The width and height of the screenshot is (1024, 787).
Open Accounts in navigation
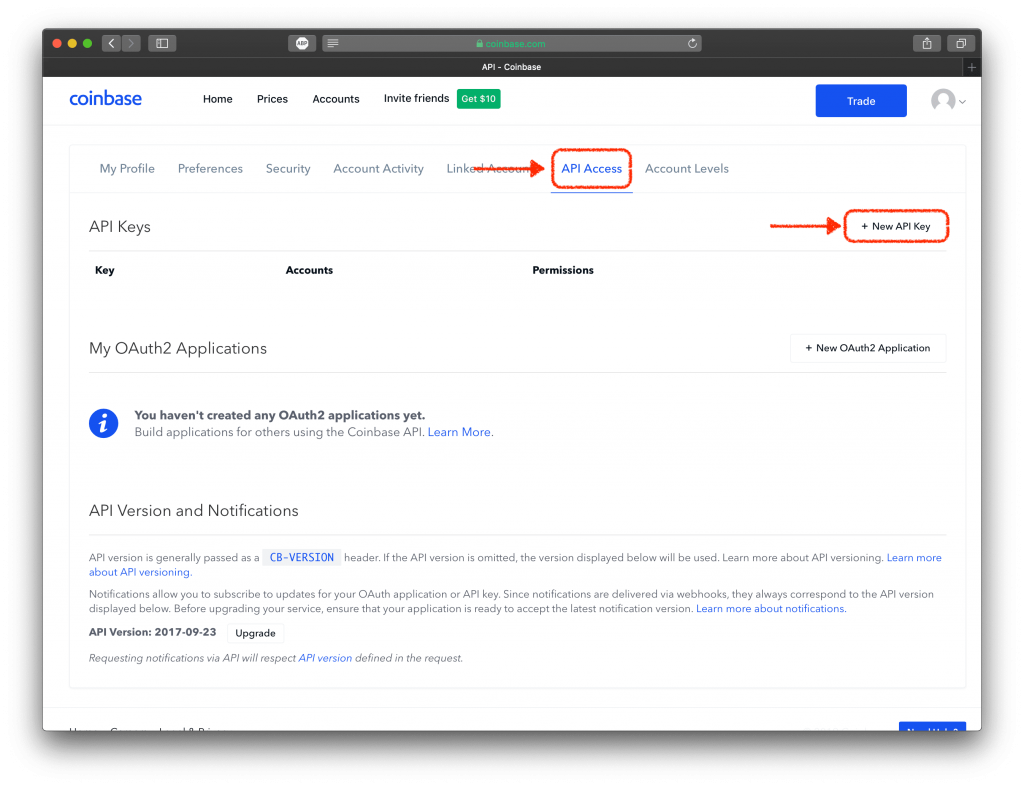click(x=336, y=99)
